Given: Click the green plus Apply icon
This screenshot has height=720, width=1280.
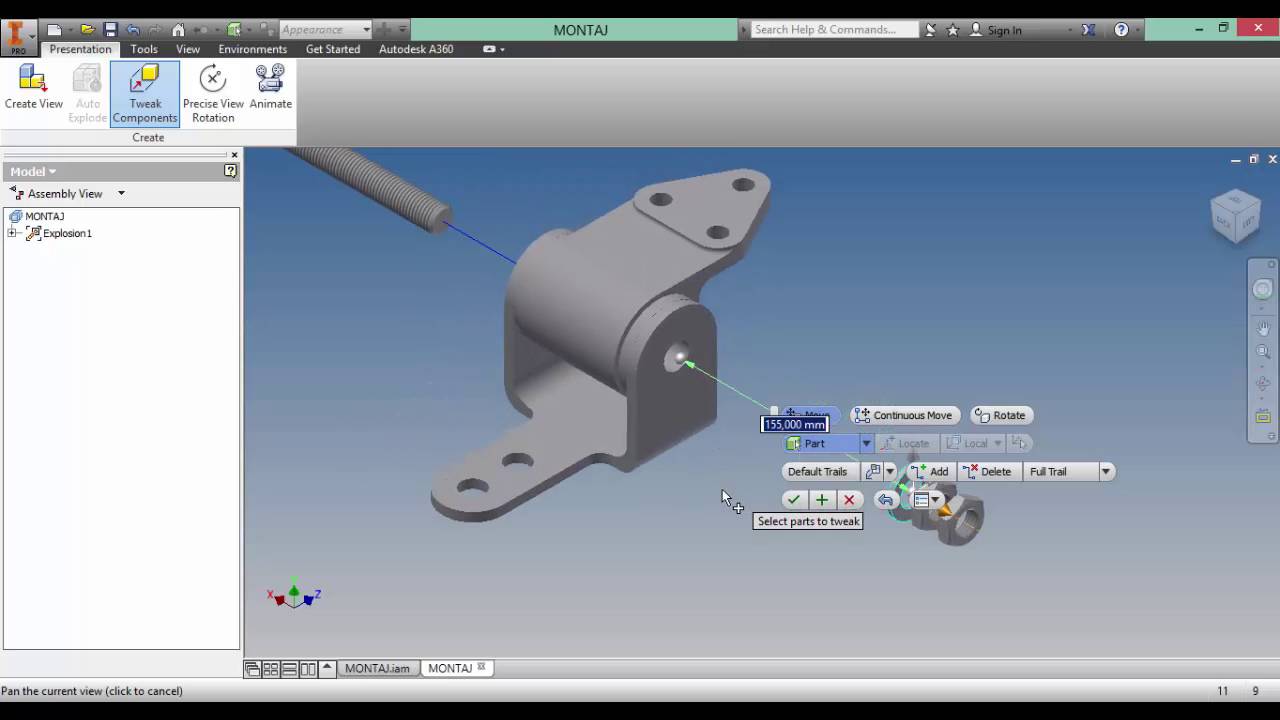Looking at the screenshot, I should [821, 500].
